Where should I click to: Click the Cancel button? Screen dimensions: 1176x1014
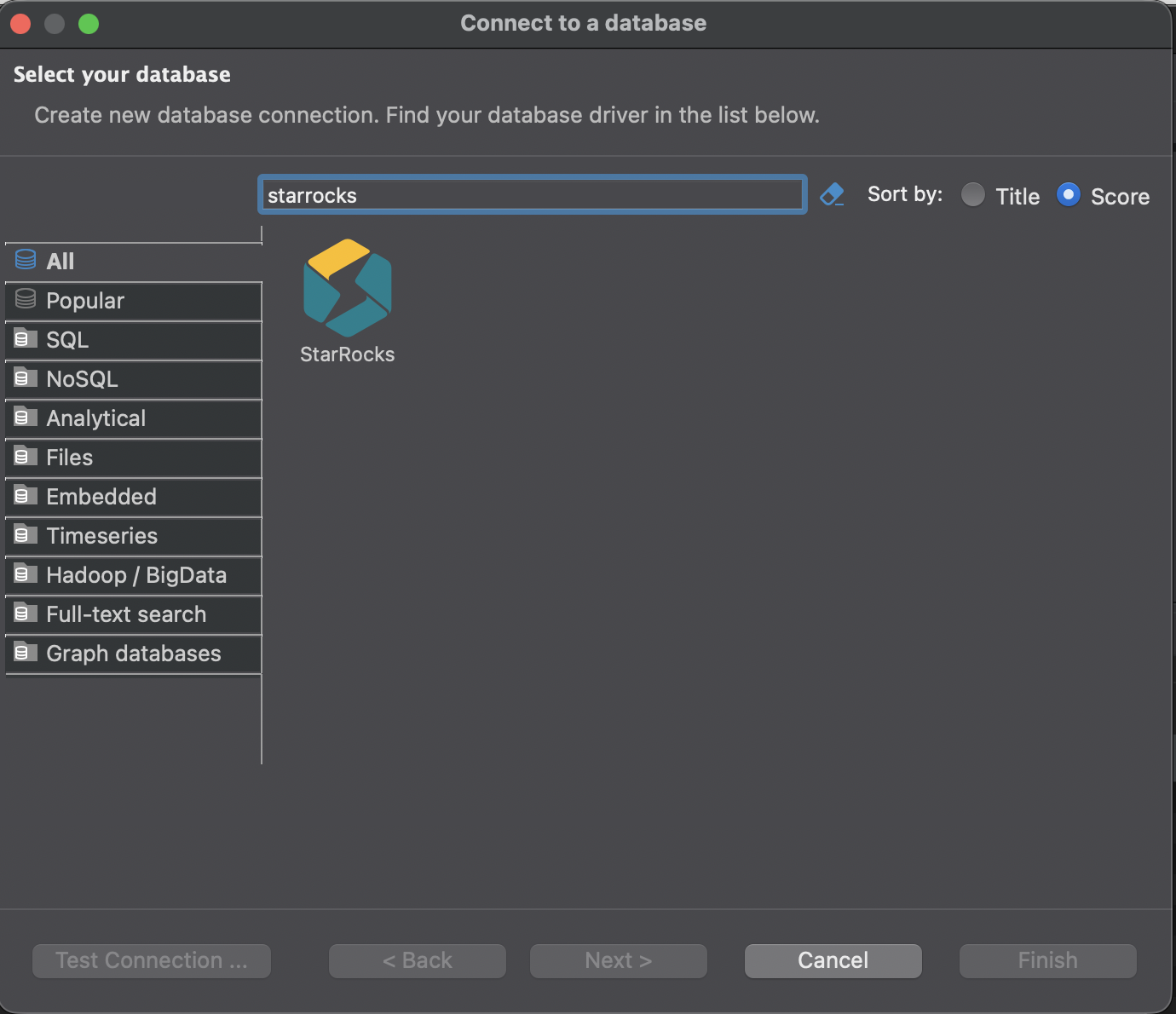833,960
